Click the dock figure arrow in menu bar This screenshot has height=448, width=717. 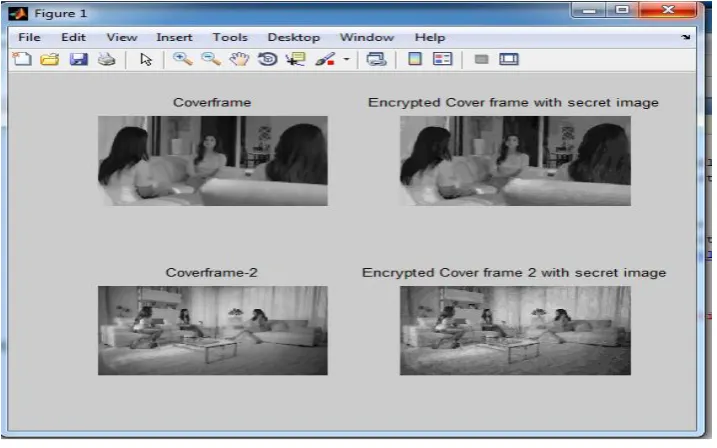tap(685, 37)
